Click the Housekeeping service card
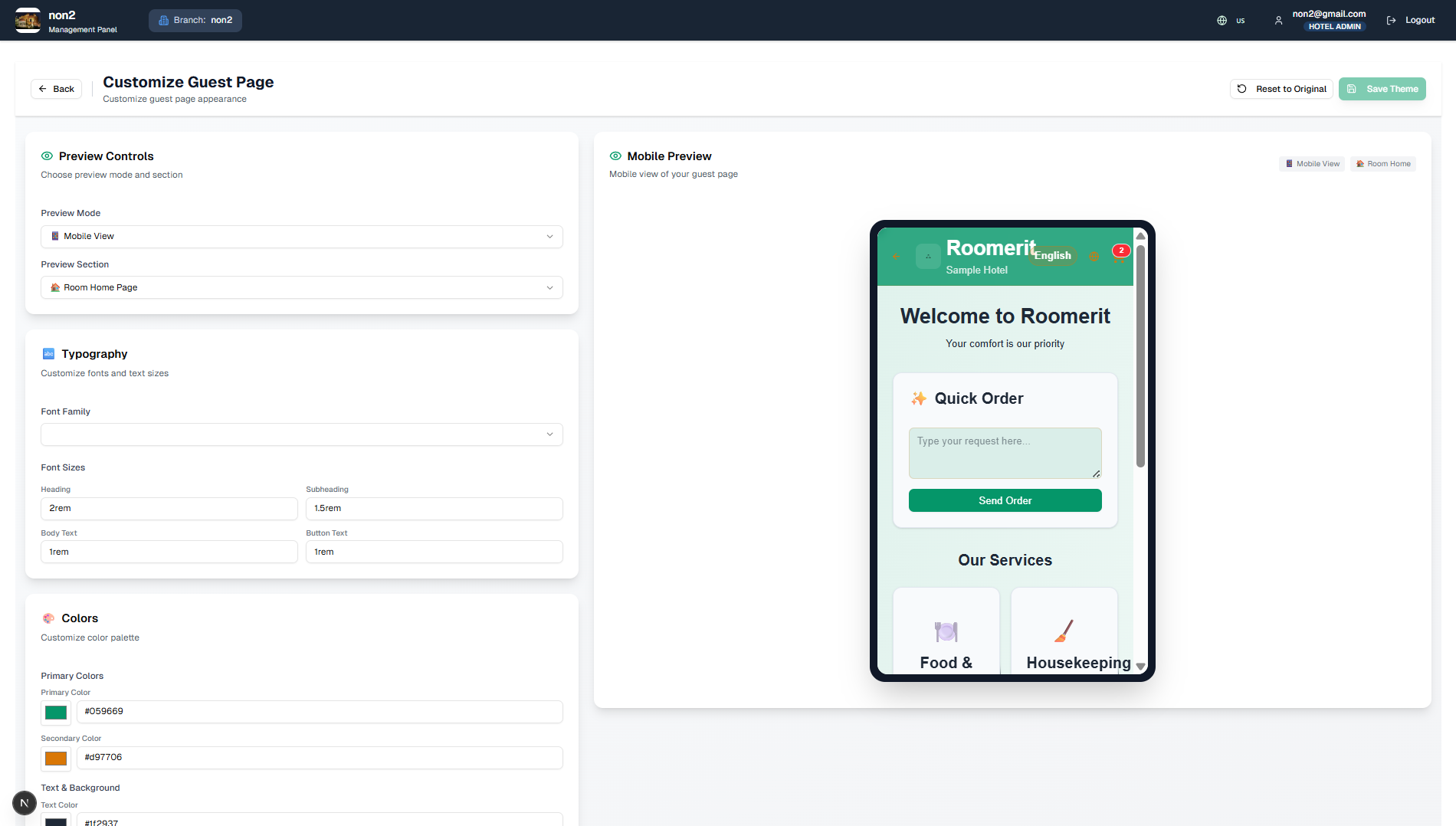Screen dimensions: 1456x826 coord(1064,631)
